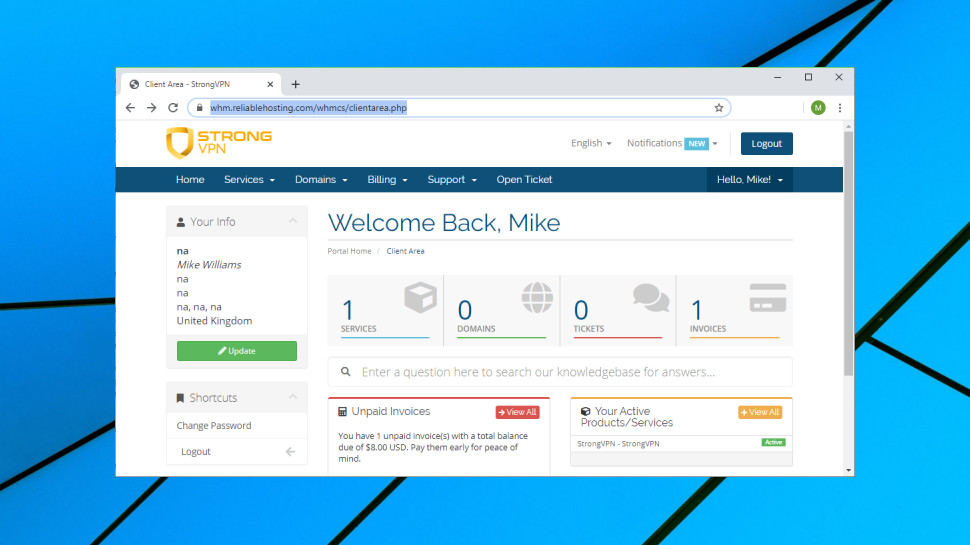Click the Welcome Back, Mike heading

point(444,223)
